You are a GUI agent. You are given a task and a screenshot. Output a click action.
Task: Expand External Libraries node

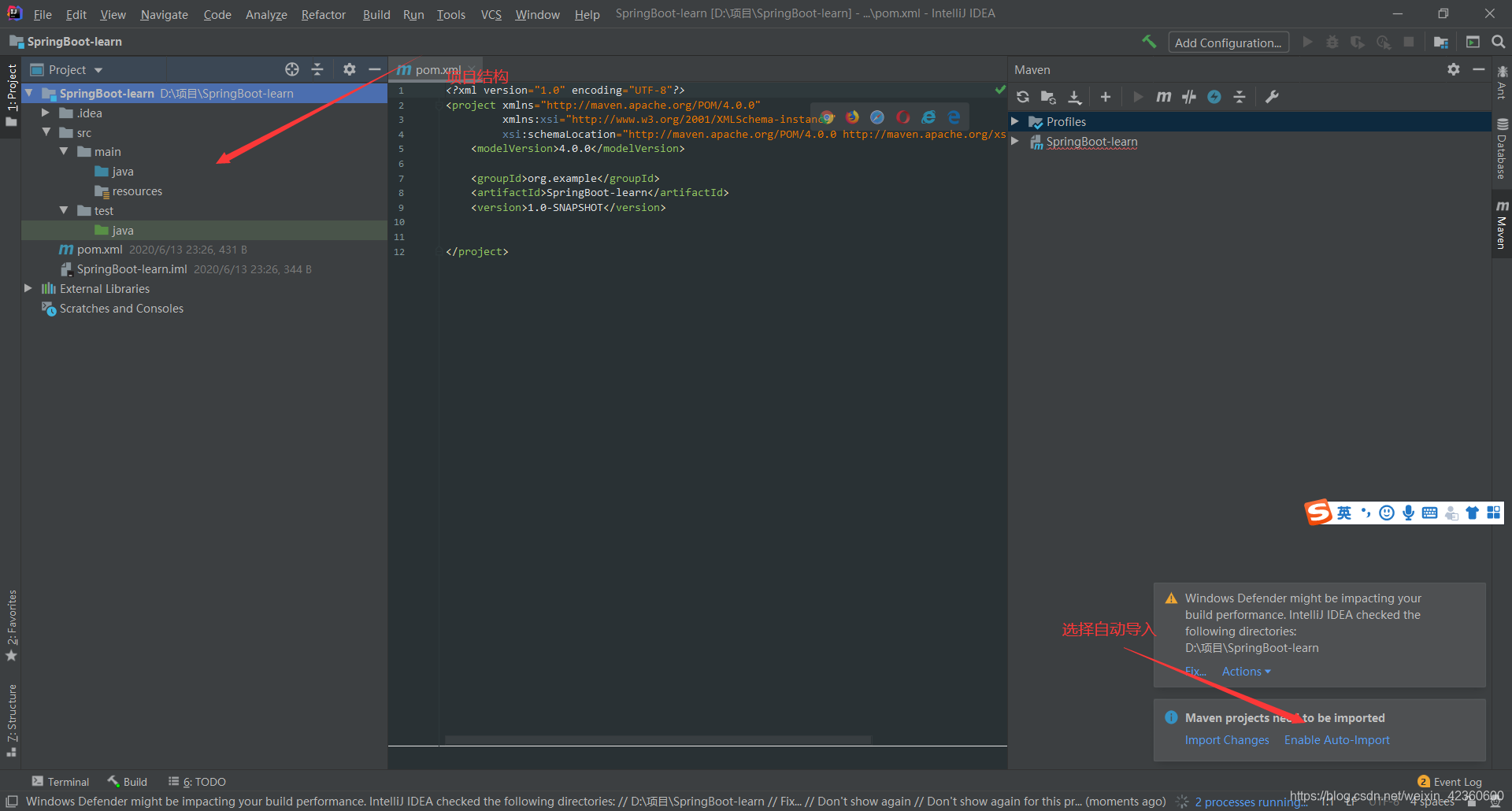(28, 288)
